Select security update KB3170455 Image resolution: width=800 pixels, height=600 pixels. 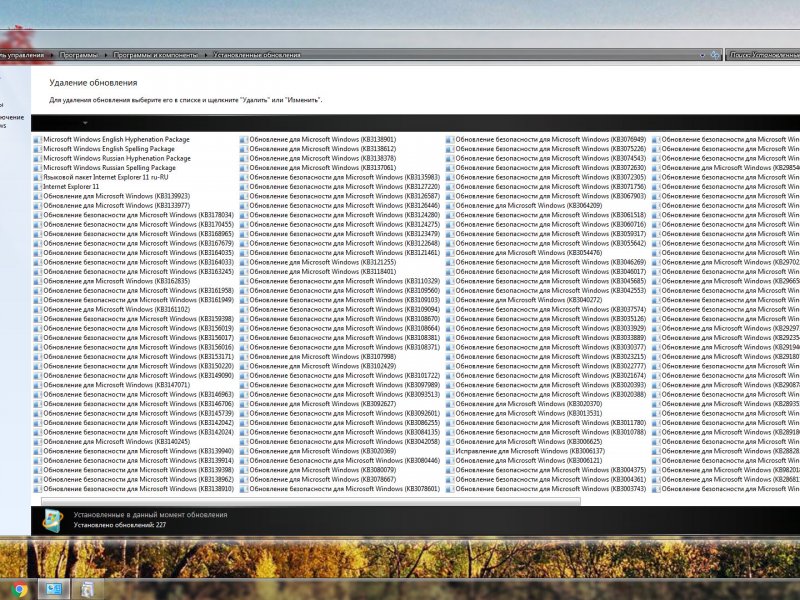click(x=138, y=224)
